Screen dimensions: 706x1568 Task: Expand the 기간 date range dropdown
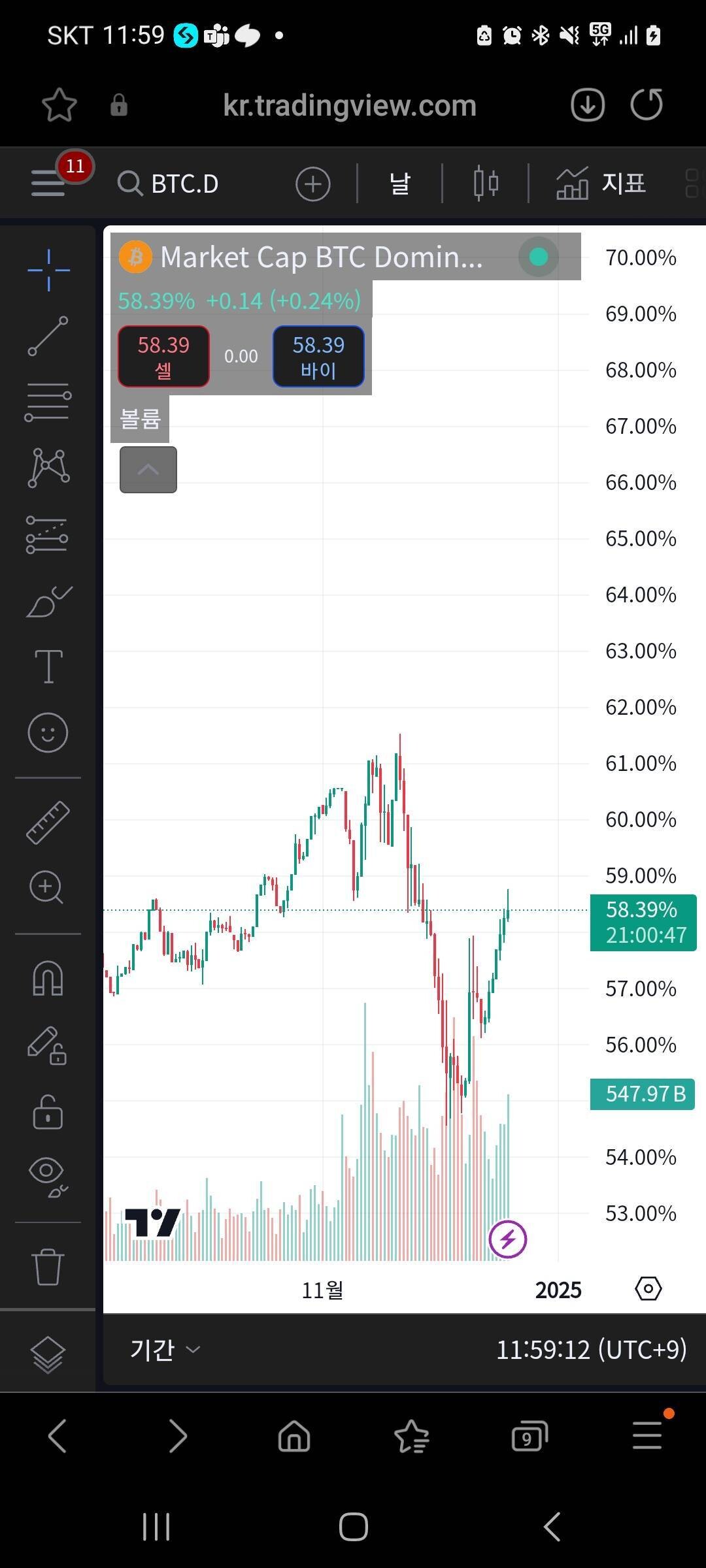(x=165, y=1350)
